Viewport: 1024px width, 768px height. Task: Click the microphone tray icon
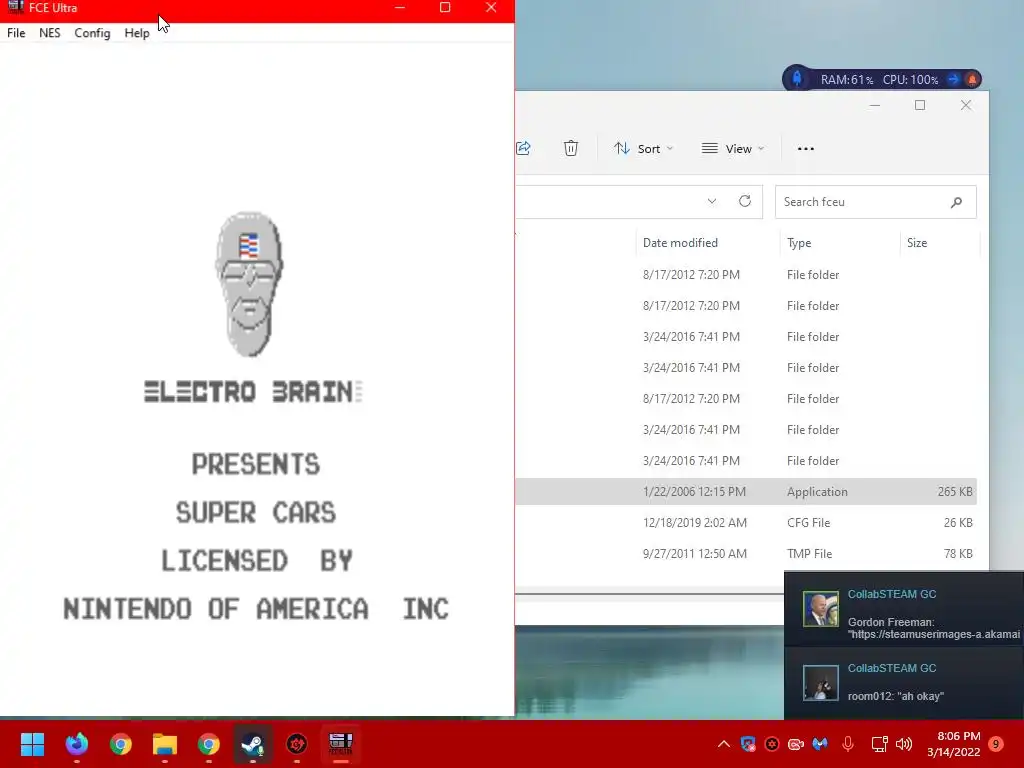tap(848, 744)
